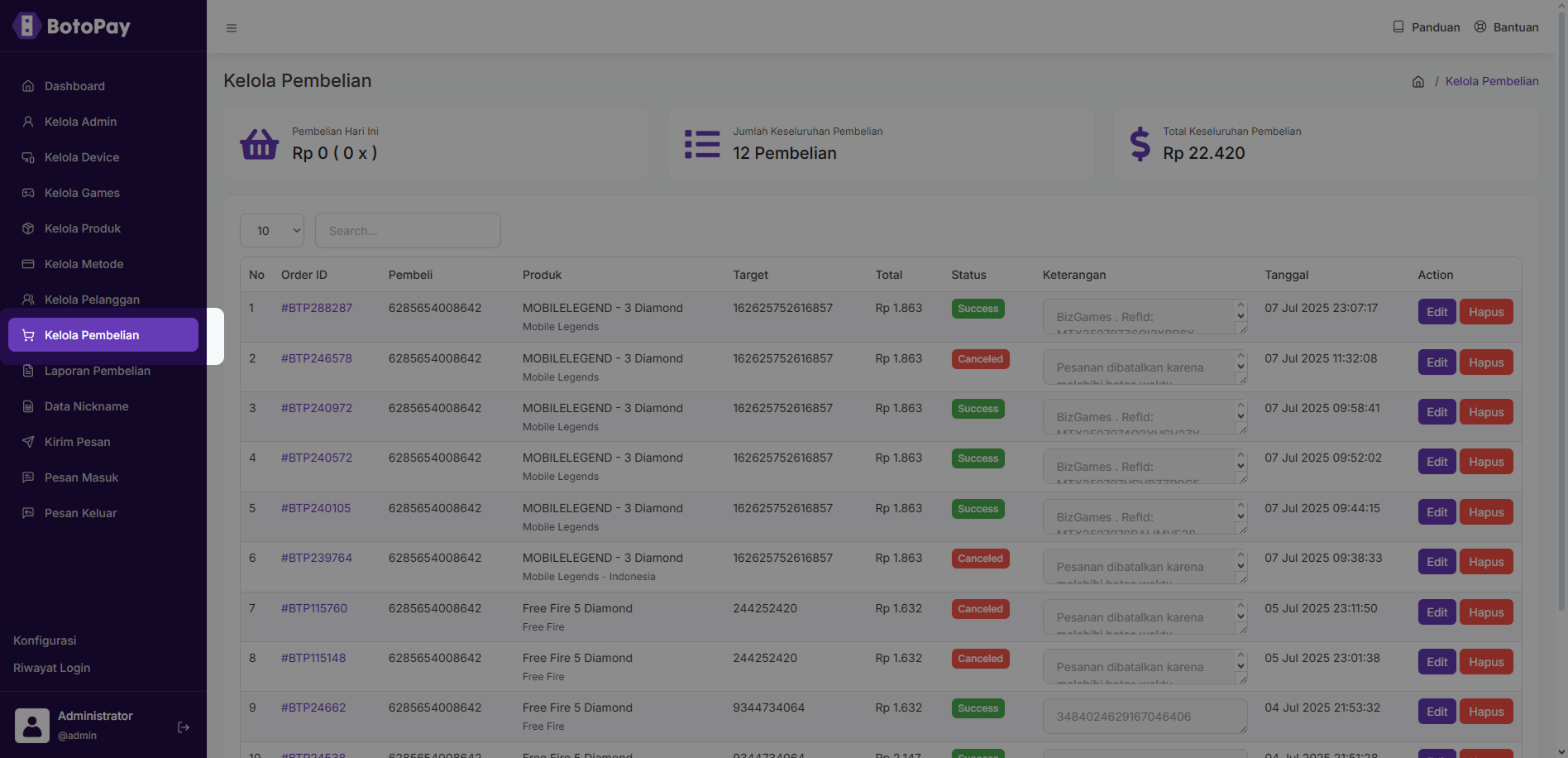Click Bantuan text in top bar
The height and width of the screenshot is (758, 1568).
(x=1516, y=27)
